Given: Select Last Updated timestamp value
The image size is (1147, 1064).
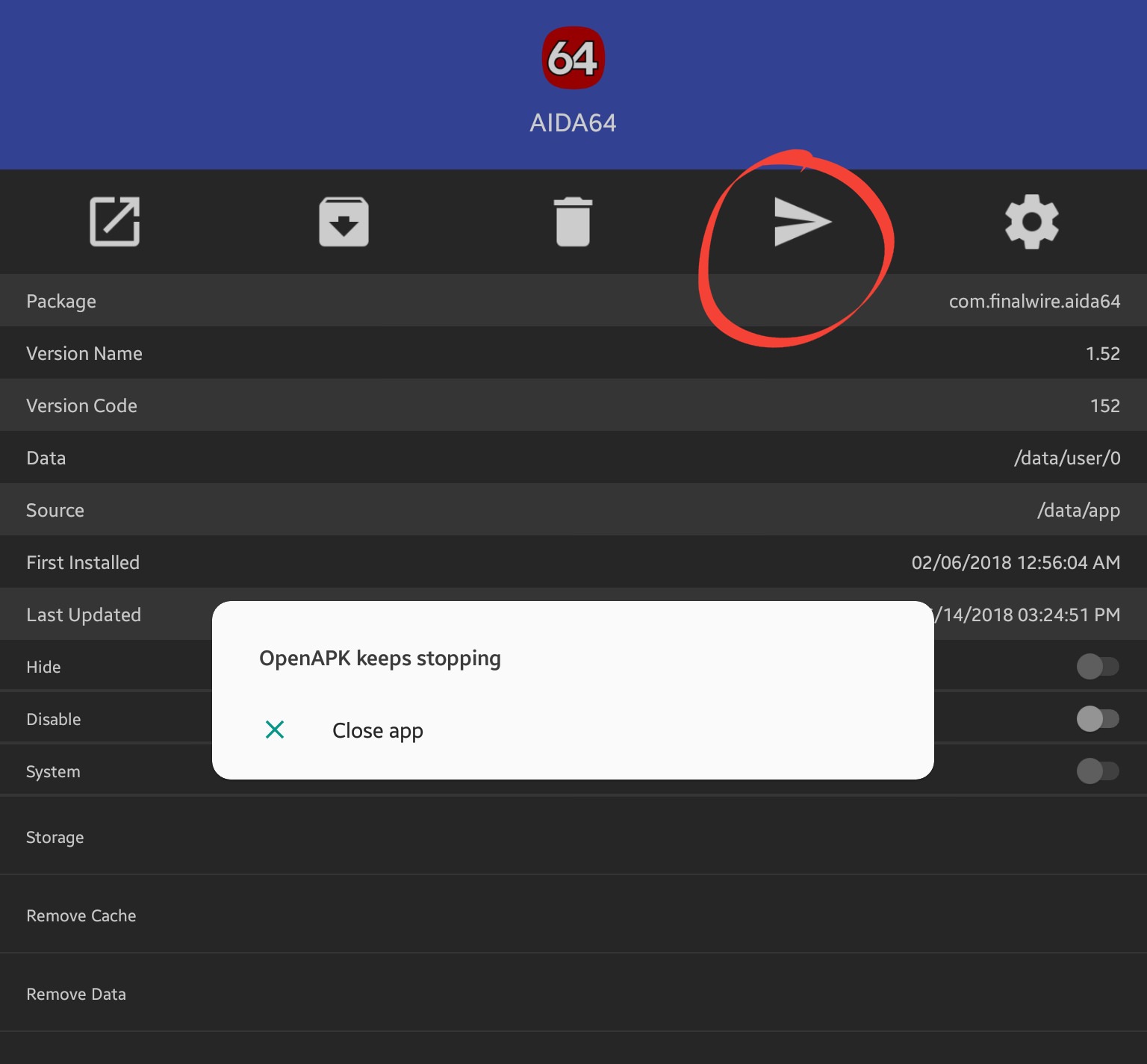Looking at the screenshot, I should pos(1028,615).
